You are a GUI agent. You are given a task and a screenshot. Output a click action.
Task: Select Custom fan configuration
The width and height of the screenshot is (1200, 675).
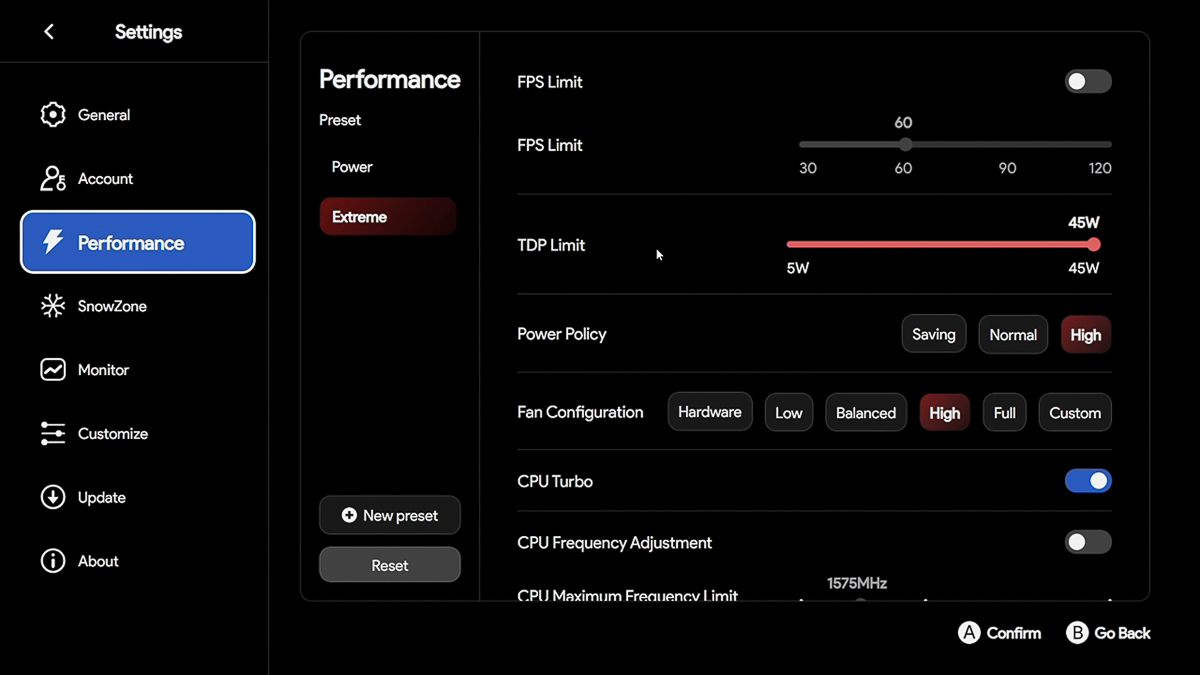(1075, 413)
